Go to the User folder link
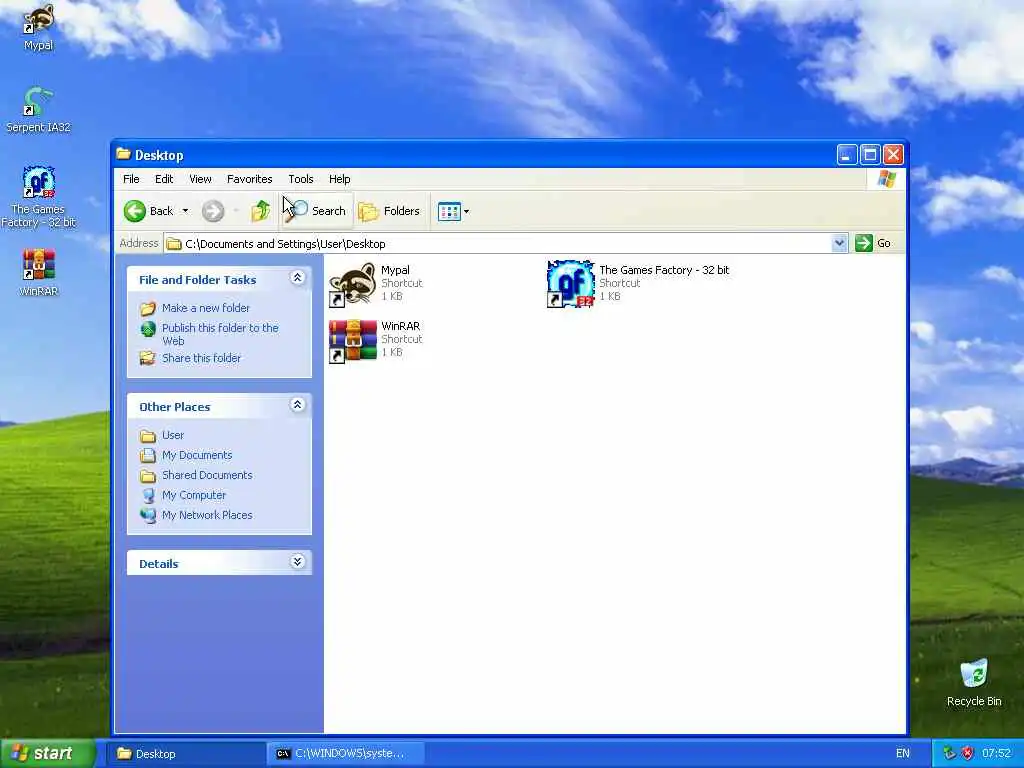 pyautogui.click(x=173, y=435)
